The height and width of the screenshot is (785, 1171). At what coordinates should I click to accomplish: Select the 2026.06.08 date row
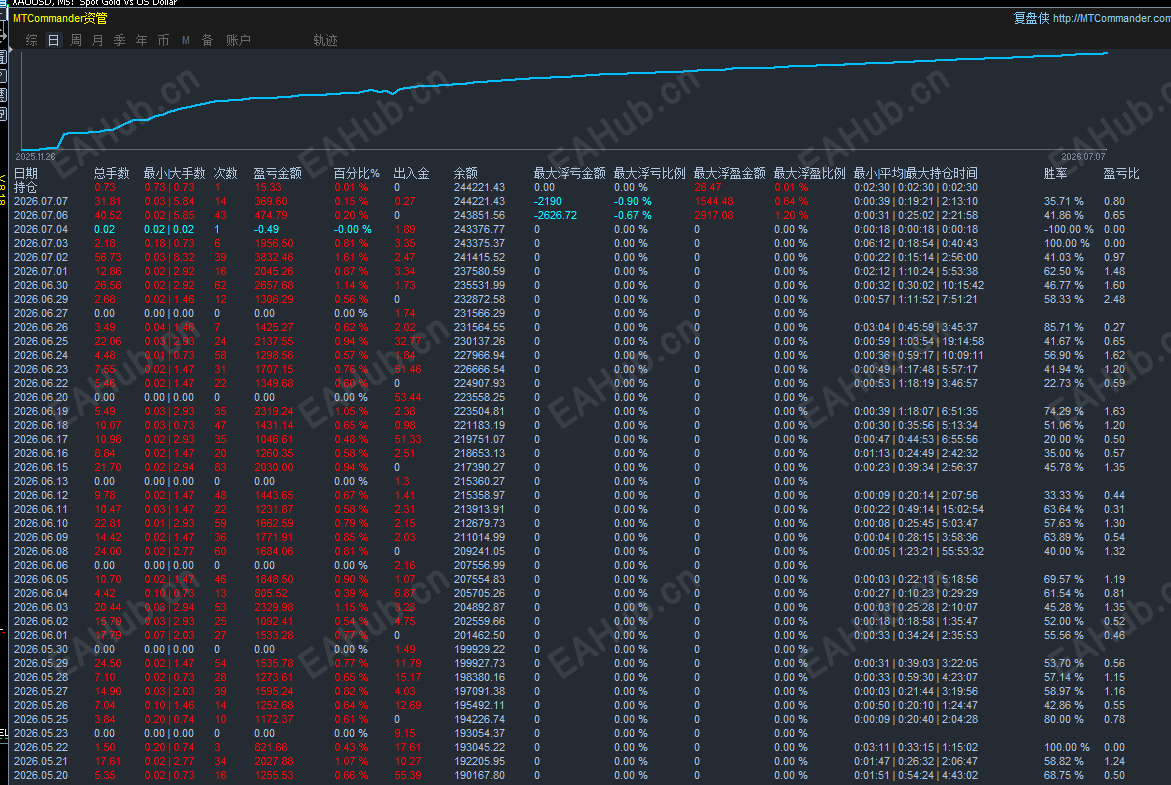click(577, 551)
